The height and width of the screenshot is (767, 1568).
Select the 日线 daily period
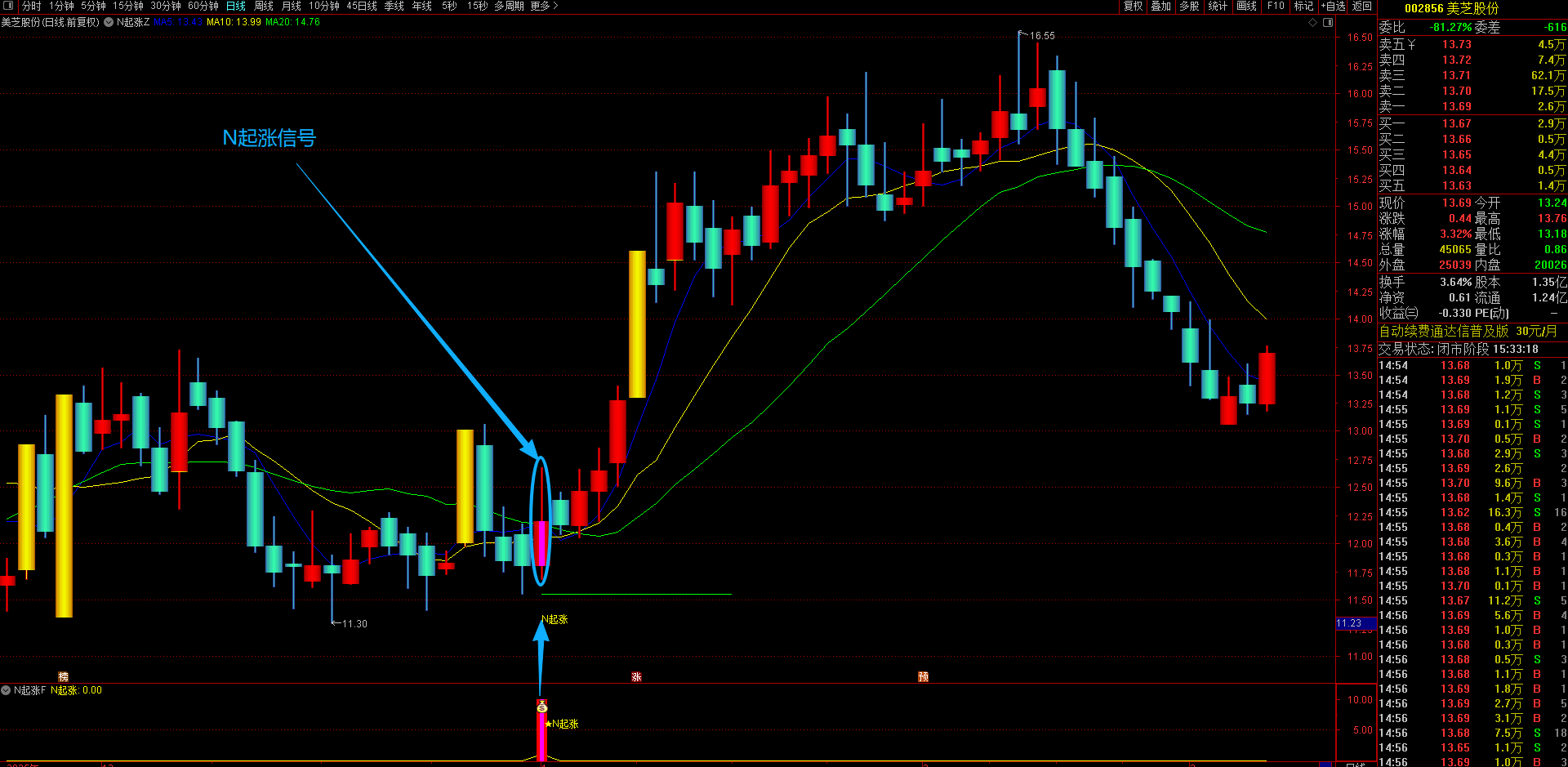pos(235,6)
